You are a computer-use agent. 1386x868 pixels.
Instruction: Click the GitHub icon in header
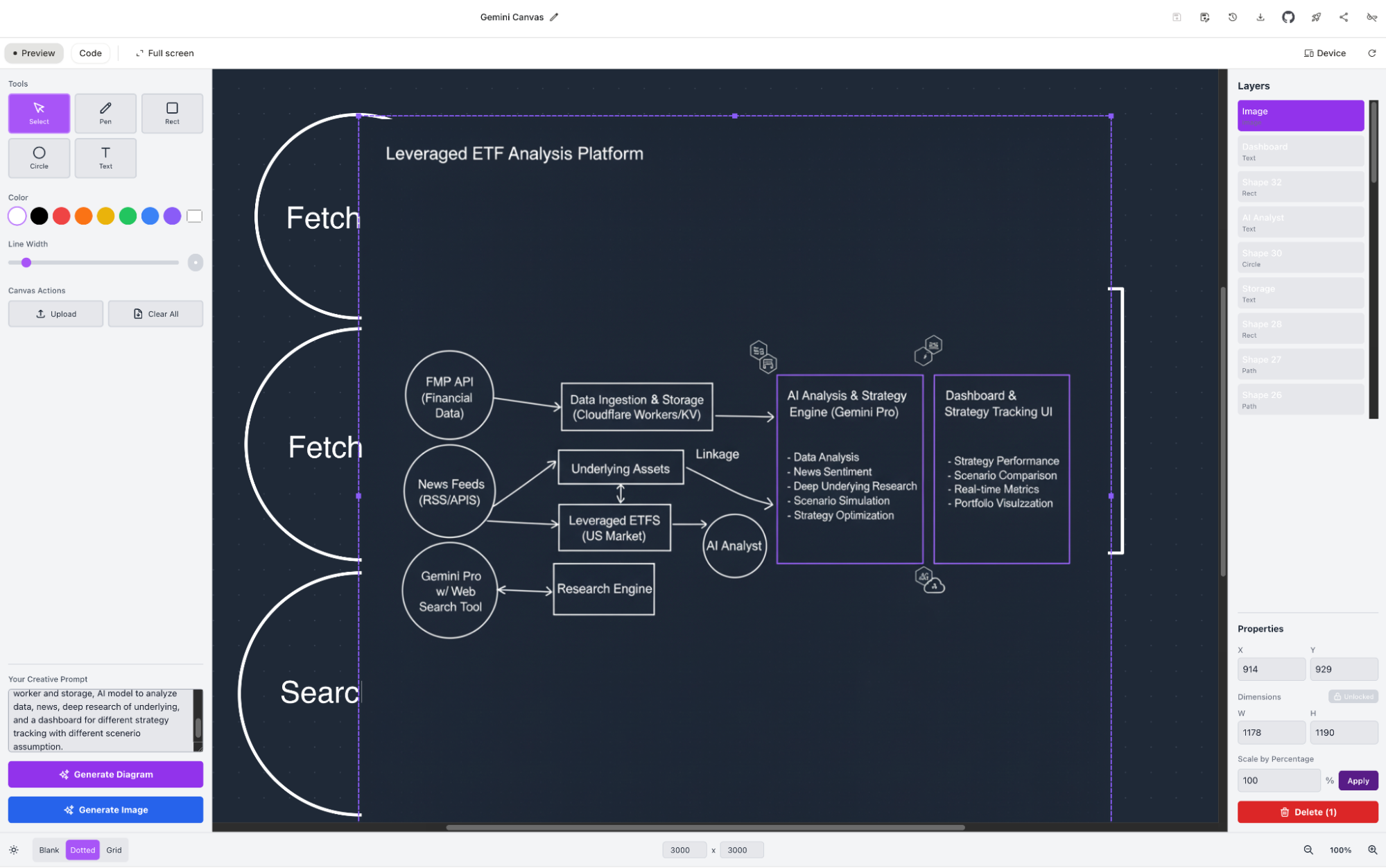[x=1288, y=17]
